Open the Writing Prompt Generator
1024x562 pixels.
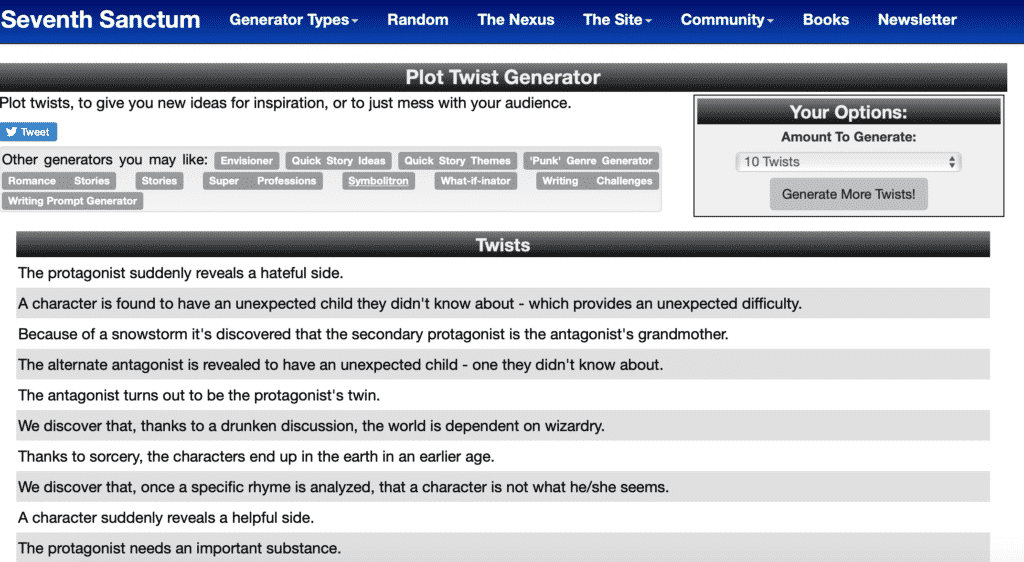pyautogui.click(x=72, y=201)
